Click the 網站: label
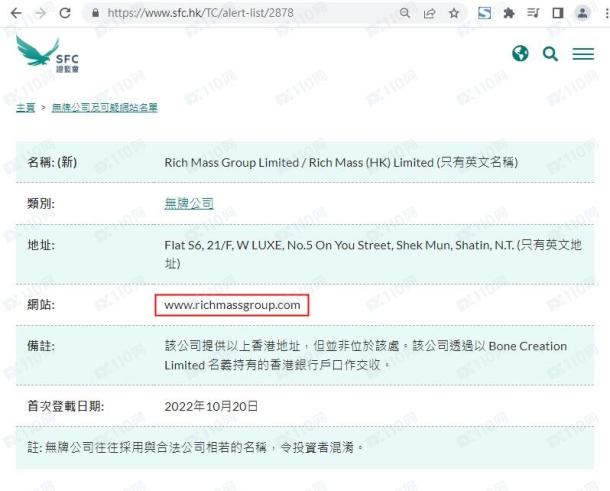Screen dimensions: 610x491 tap(41, 305)
